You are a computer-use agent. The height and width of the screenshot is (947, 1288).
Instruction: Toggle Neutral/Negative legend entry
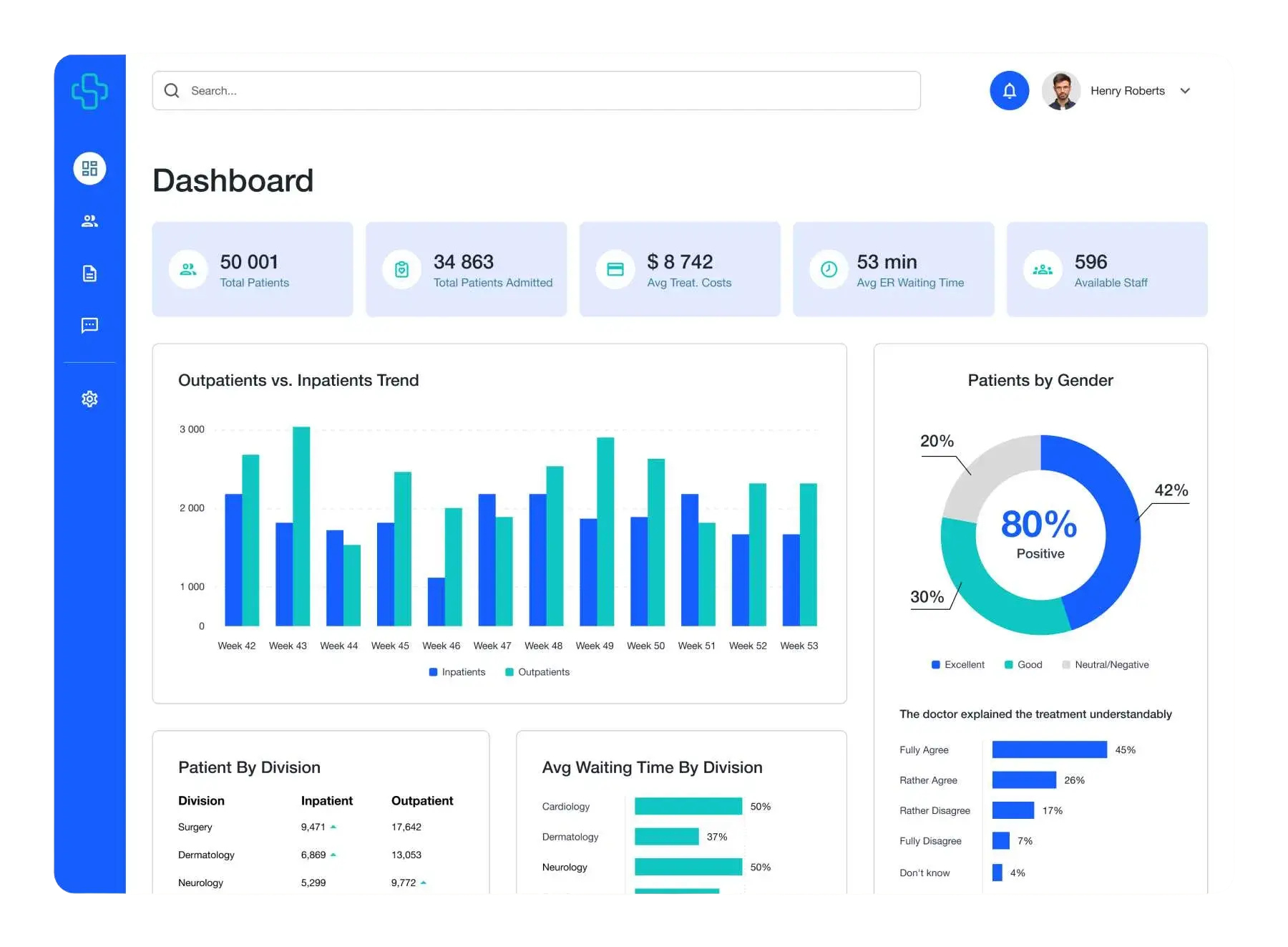point(1106,664)
